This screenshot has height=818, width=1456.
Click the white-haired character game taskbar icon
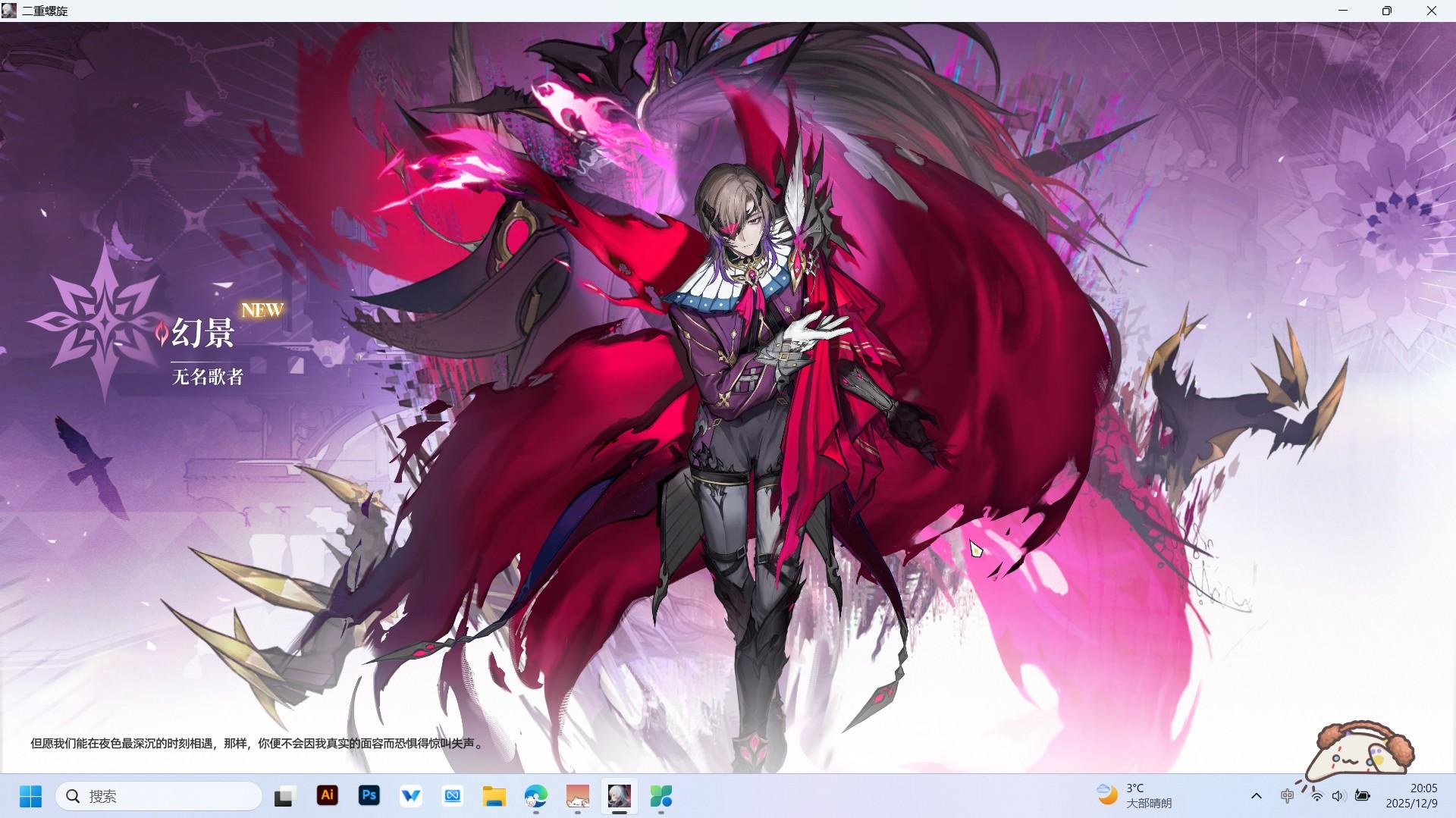tap(620, 795)
